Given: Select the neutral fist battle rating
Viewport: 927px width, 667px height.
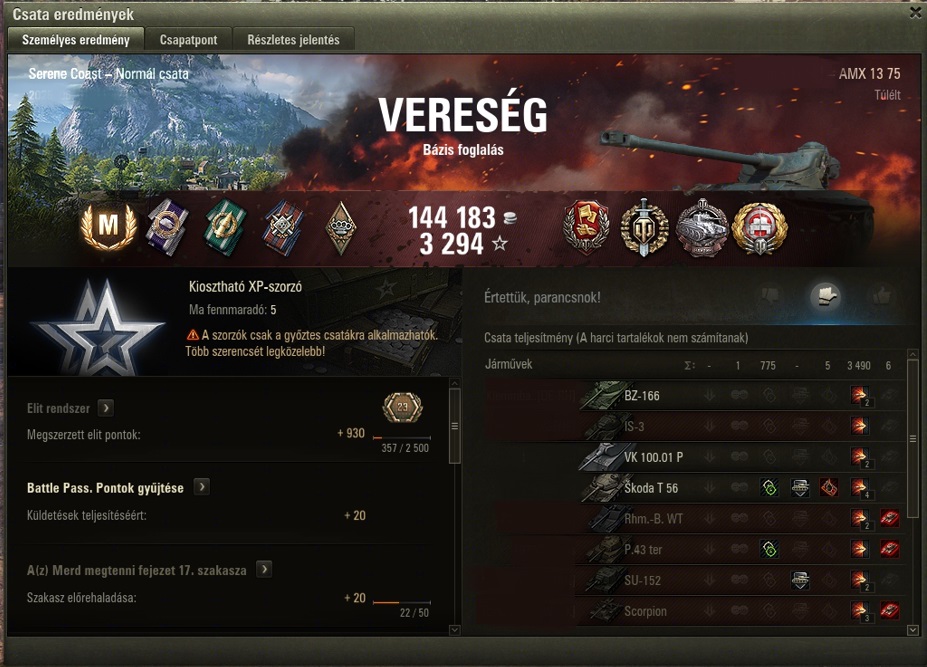Looking at the screenshot, I should 826,295.
